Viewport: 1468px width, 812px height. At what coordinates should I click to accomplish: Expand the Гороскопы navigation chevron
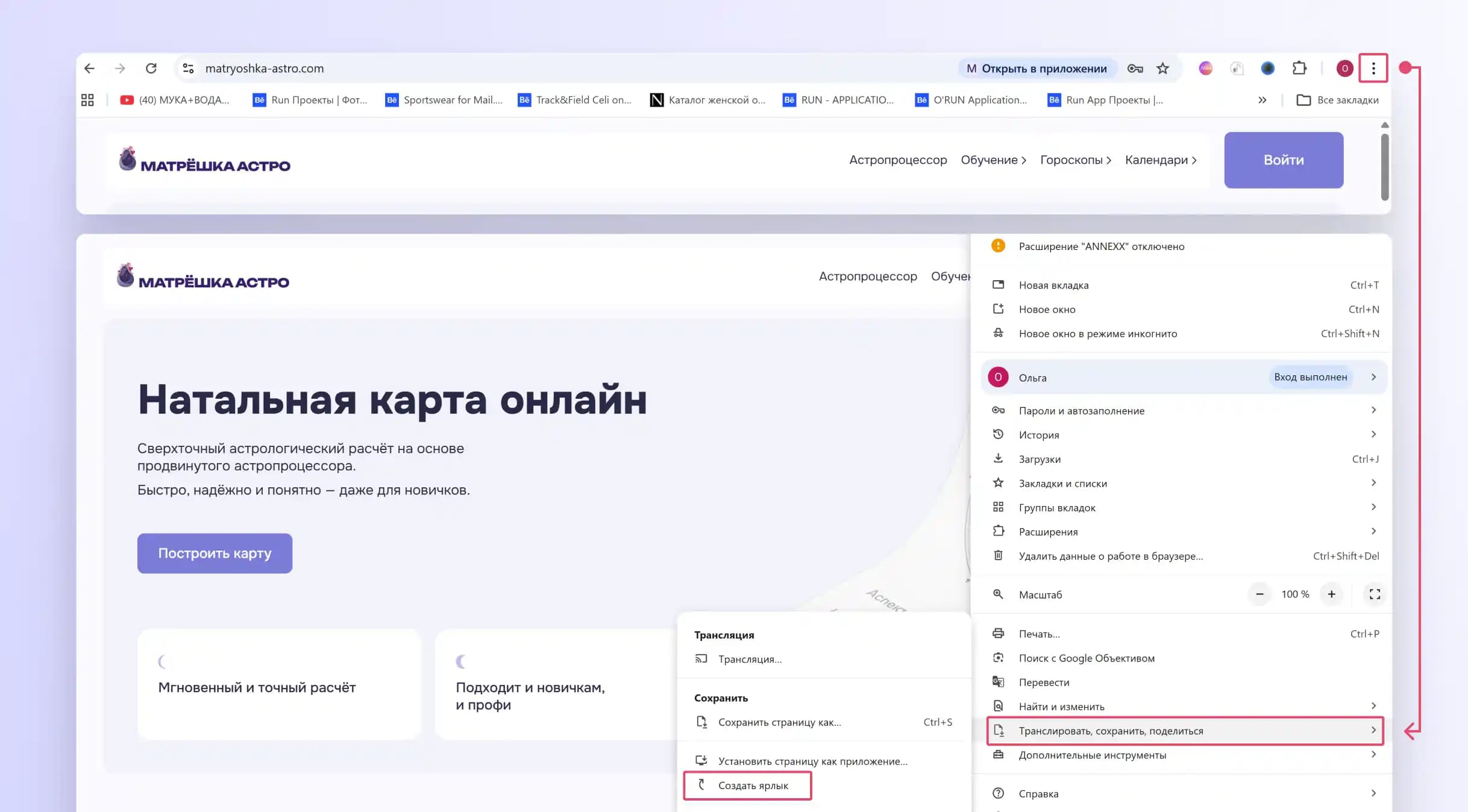(1109, 160)
